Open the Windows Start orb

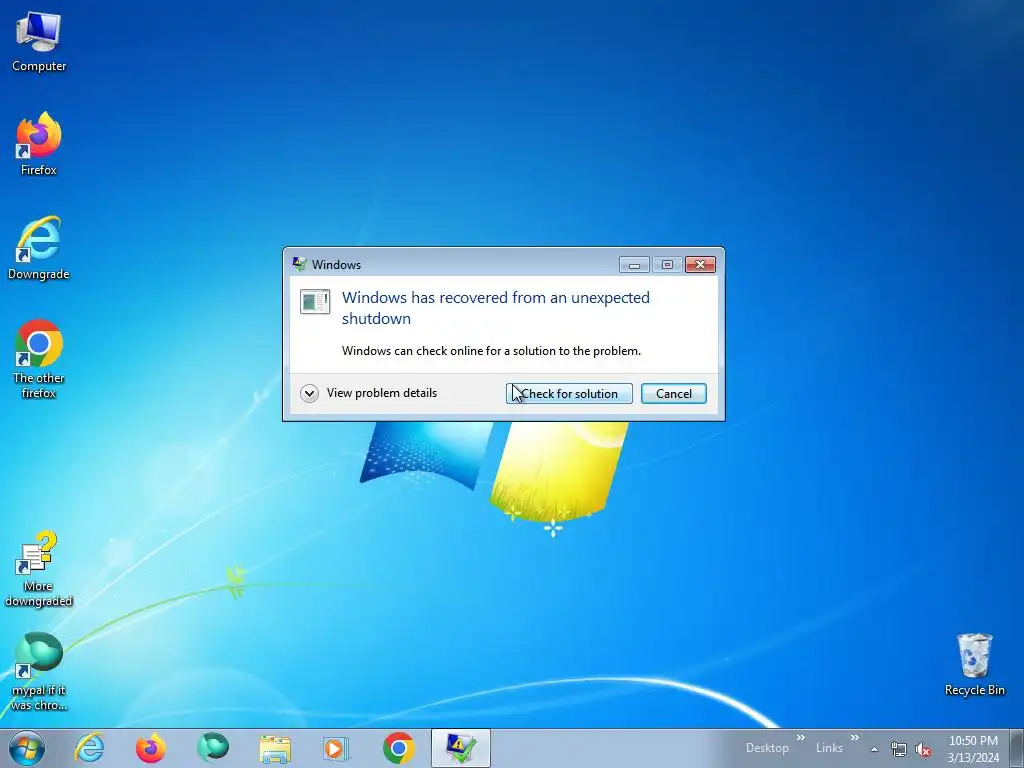pos(27,748)
